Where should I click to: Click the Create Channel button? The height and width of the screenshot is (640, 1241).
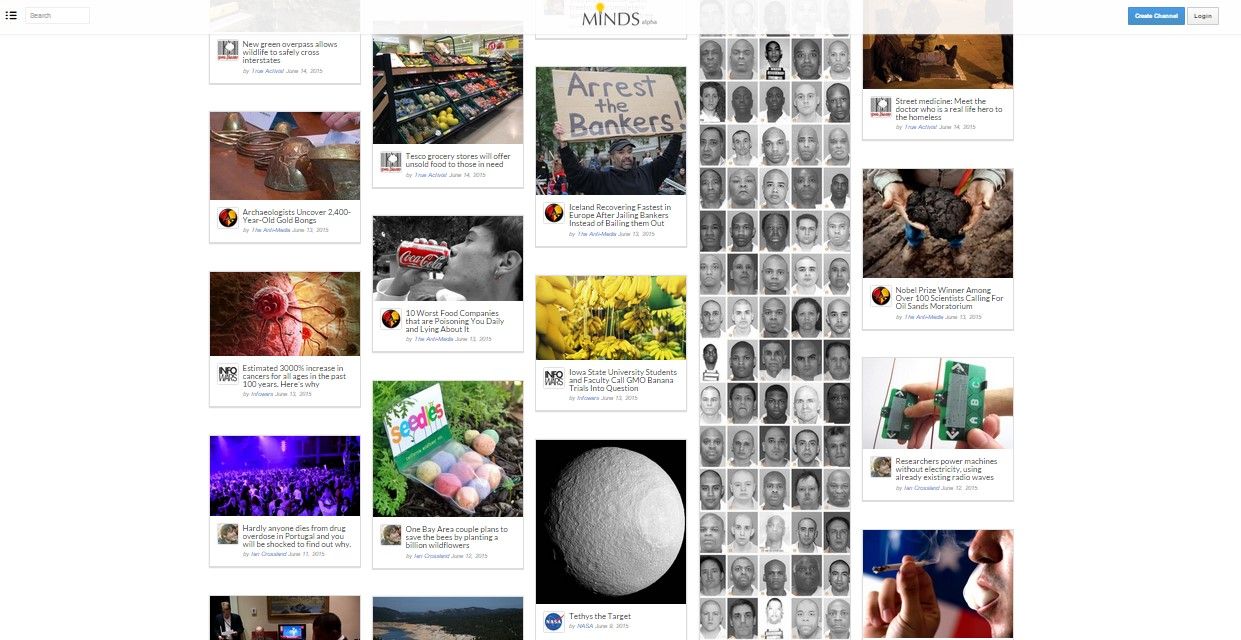click(1156, 16)
